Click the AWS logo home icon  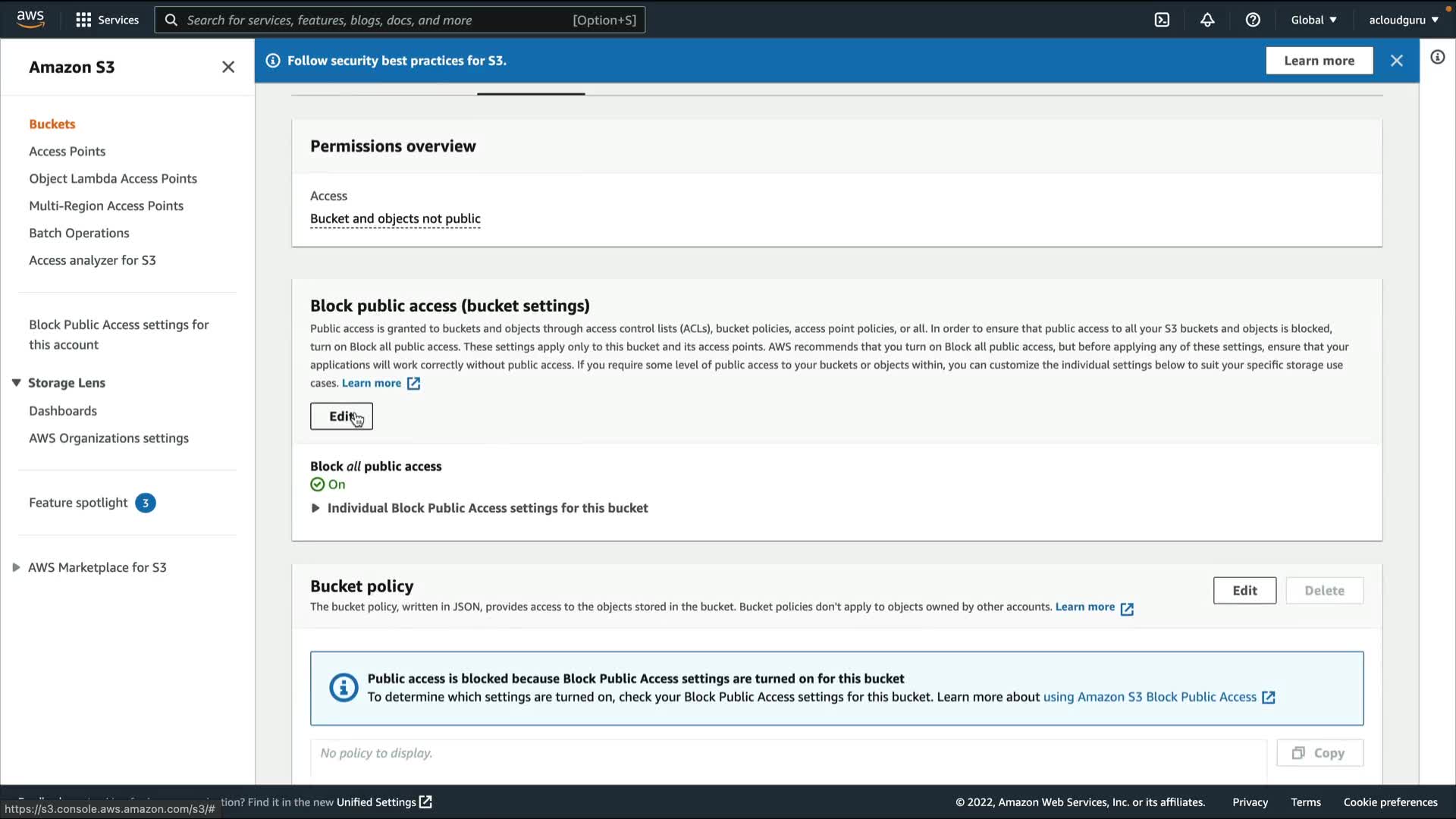(30, 19)
